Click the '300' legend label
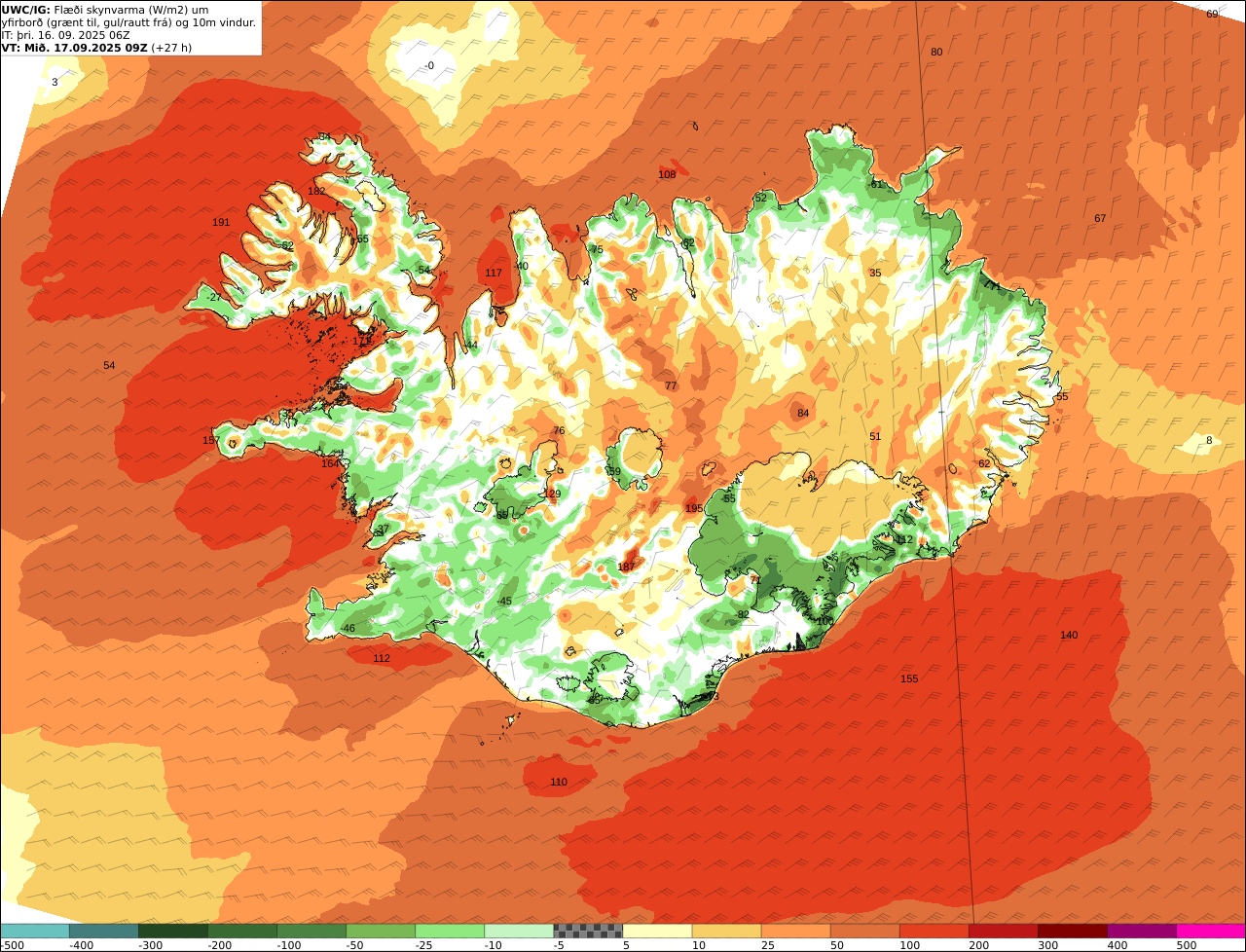 coord(1047,945)
